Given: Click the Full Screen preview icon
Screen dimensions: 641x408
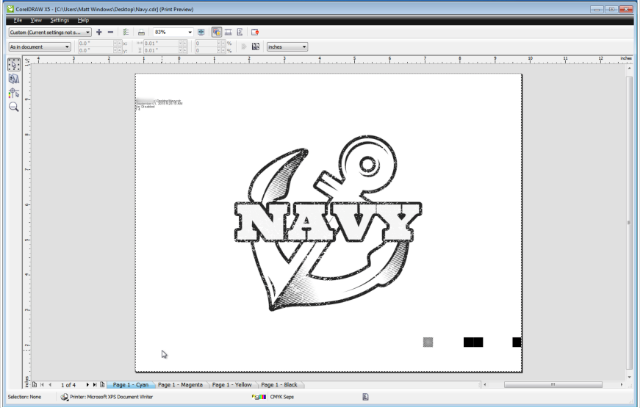Looking at the screenshot, I should [201, 32].
